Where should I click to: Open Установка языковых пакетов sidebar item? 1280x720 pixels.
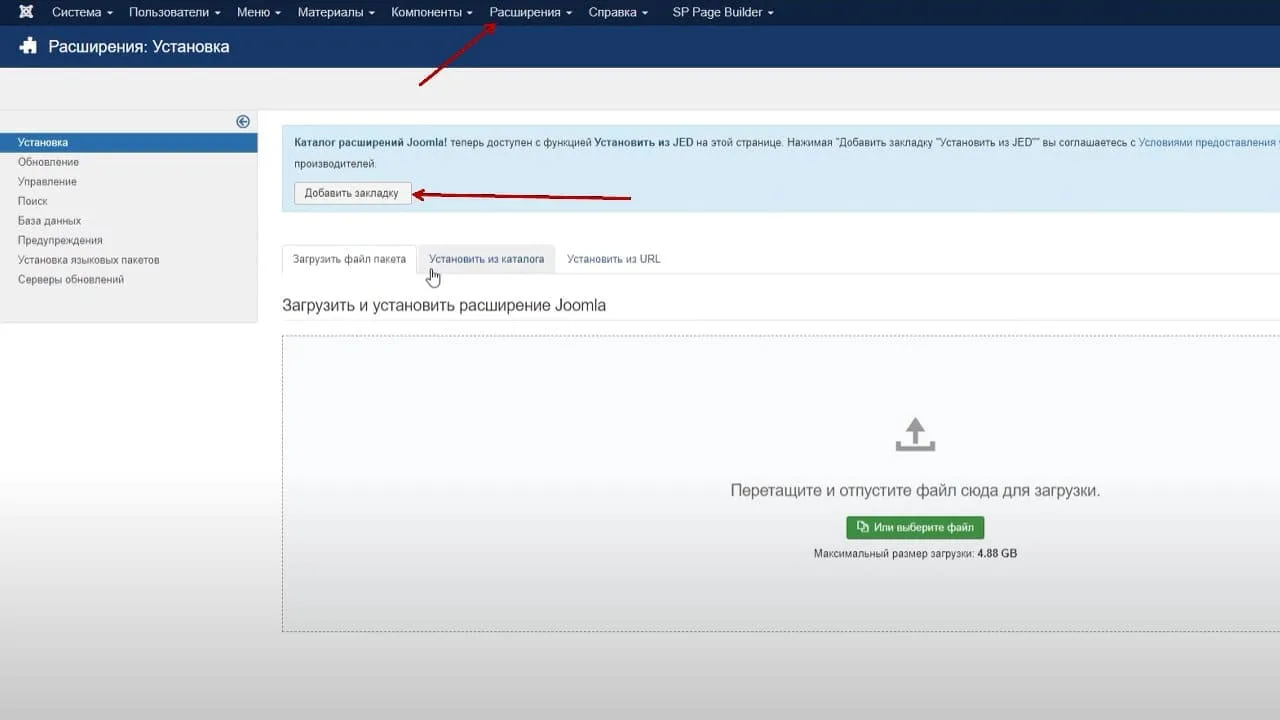[89, 260]
